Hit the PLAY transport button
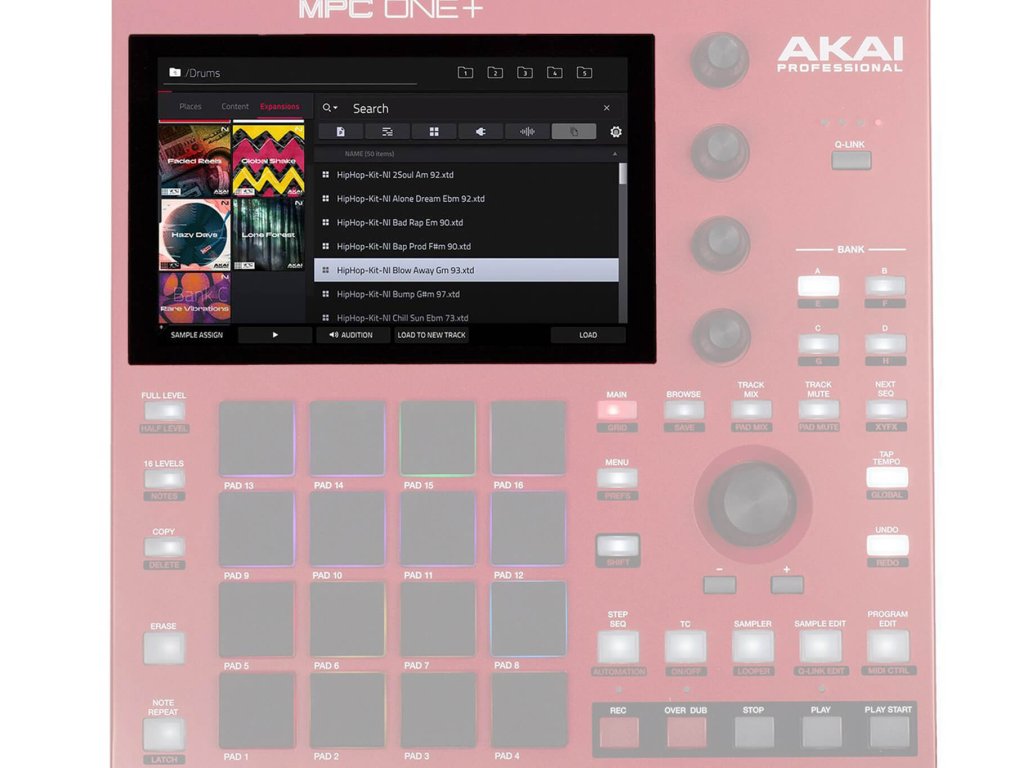 click(821, 732)
